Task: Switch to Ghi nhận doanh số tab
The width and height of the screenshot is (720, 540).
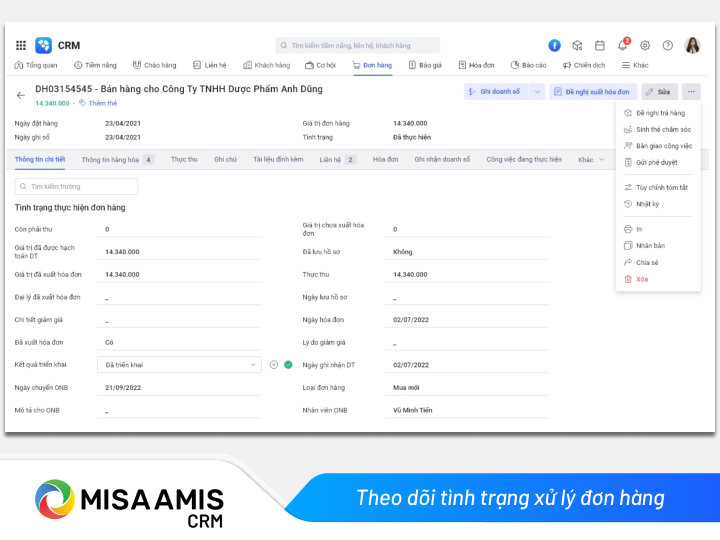Action: 442,159
